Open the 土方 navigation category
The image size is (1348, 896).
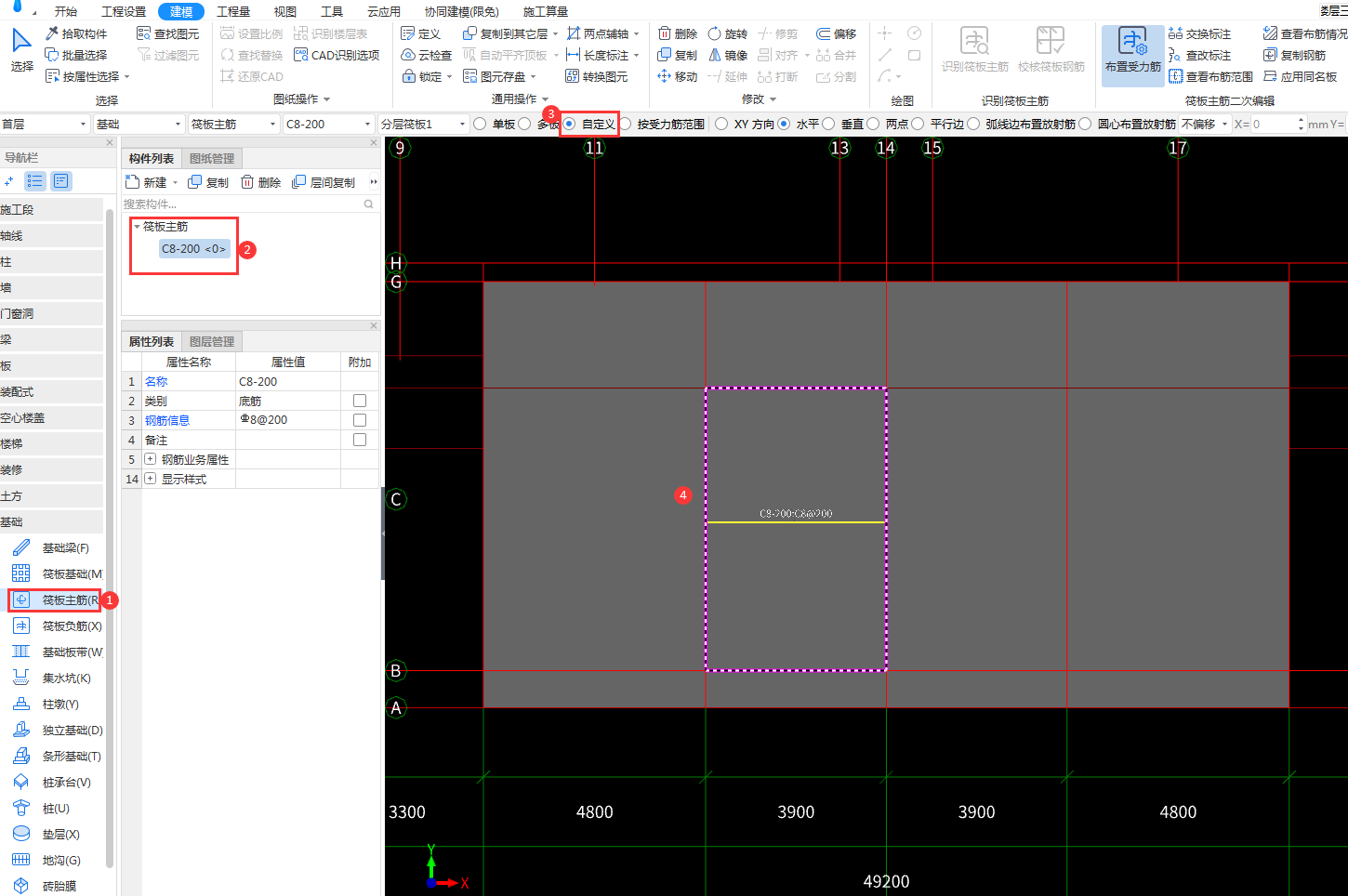pos(51,496)
